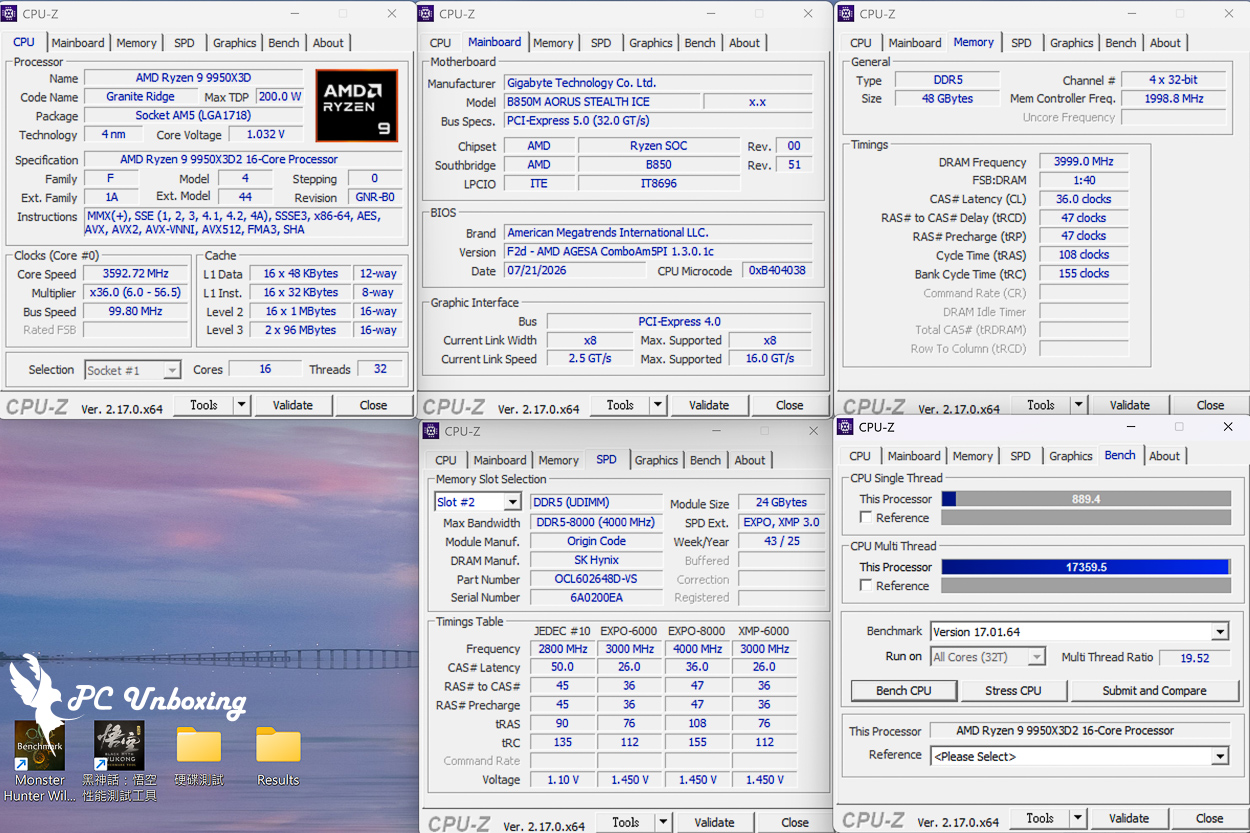Click the EXPO-8000 column header in Timings Table
This screenshot has height=833, width=1250.
tap(697, 631)
